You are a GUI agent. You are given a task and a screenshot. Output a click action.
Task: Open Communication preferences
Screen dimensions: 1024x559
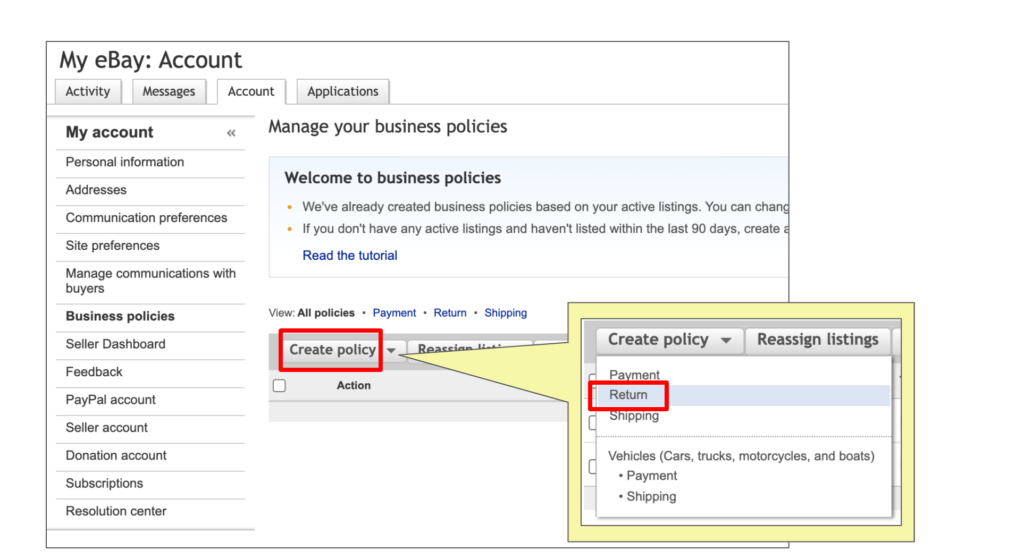point(146,218)
